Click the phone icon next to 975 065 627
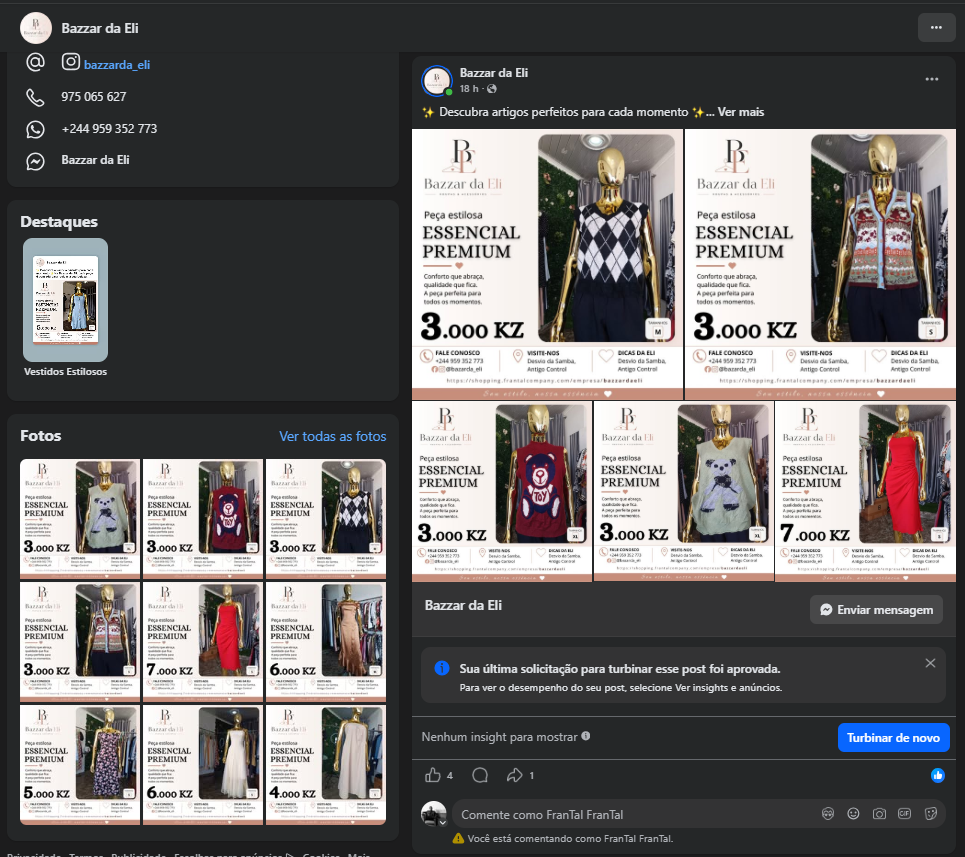965x857 pixels. [x=35, y=97]
